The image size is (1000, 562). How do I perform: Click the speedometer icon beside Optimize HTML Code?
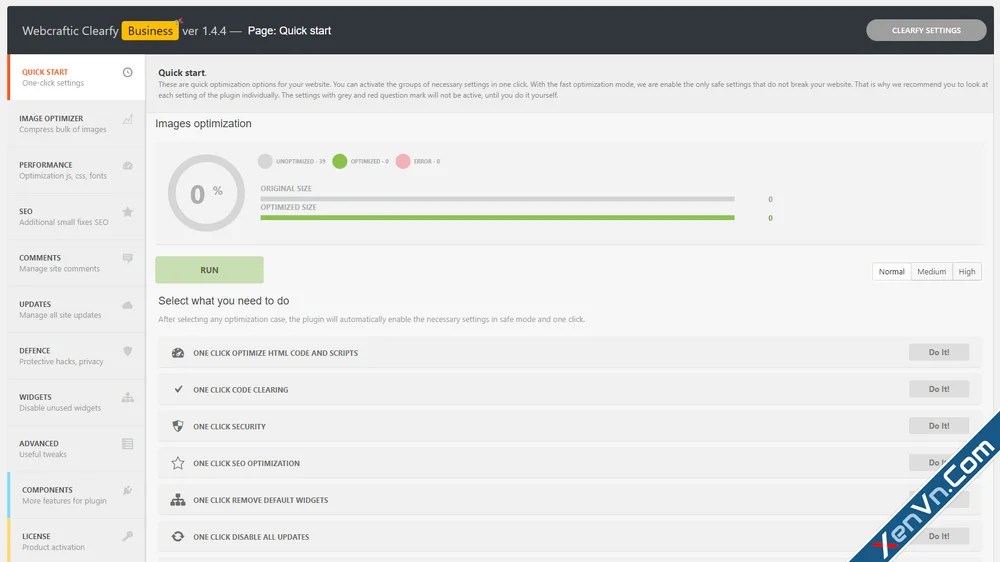coord(178,353)
